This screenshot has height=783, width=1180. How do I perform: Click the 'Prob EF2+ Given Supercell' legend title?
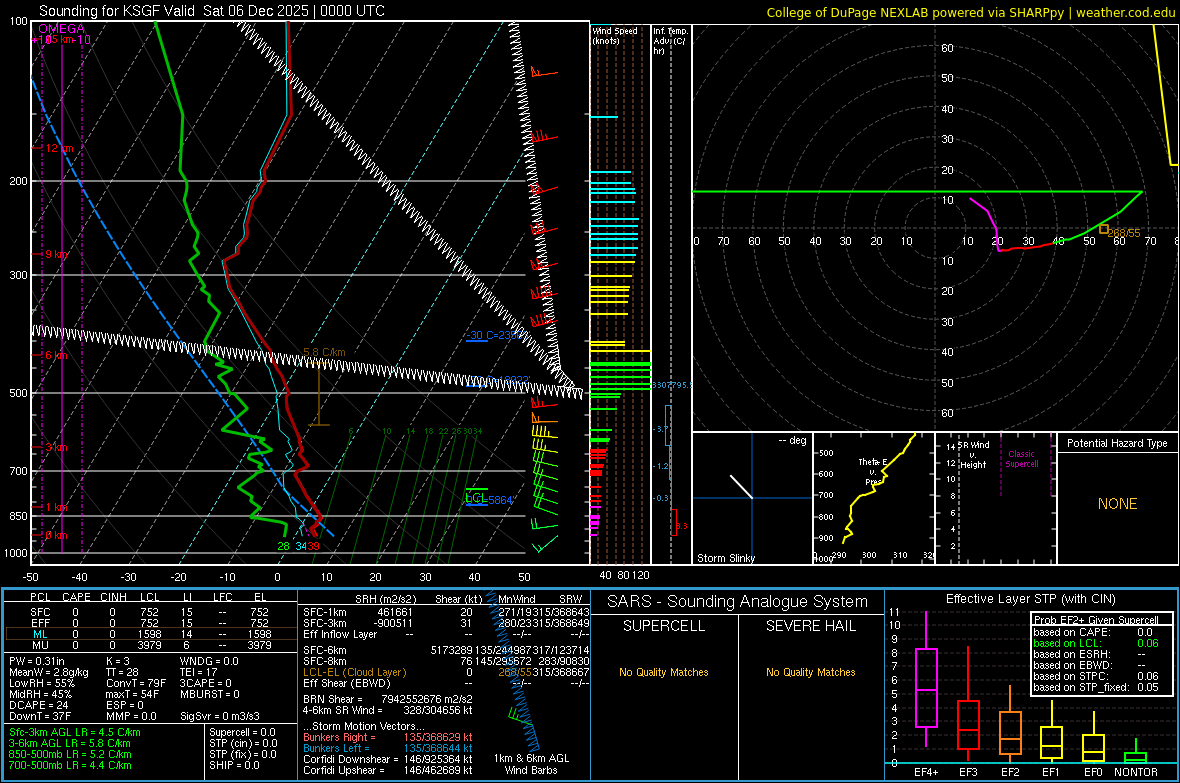pyautogui.click(x=1096, y=620)
